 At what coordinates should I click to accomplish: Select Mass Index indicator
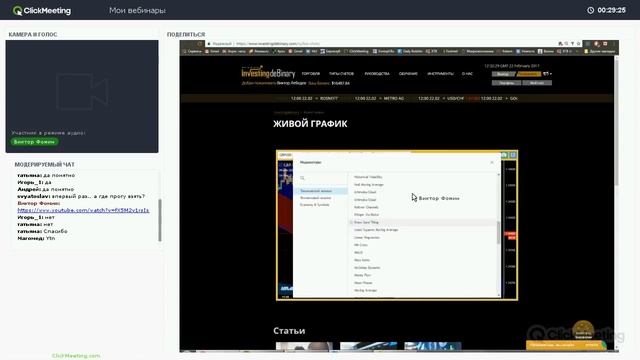tap(362, 260)
